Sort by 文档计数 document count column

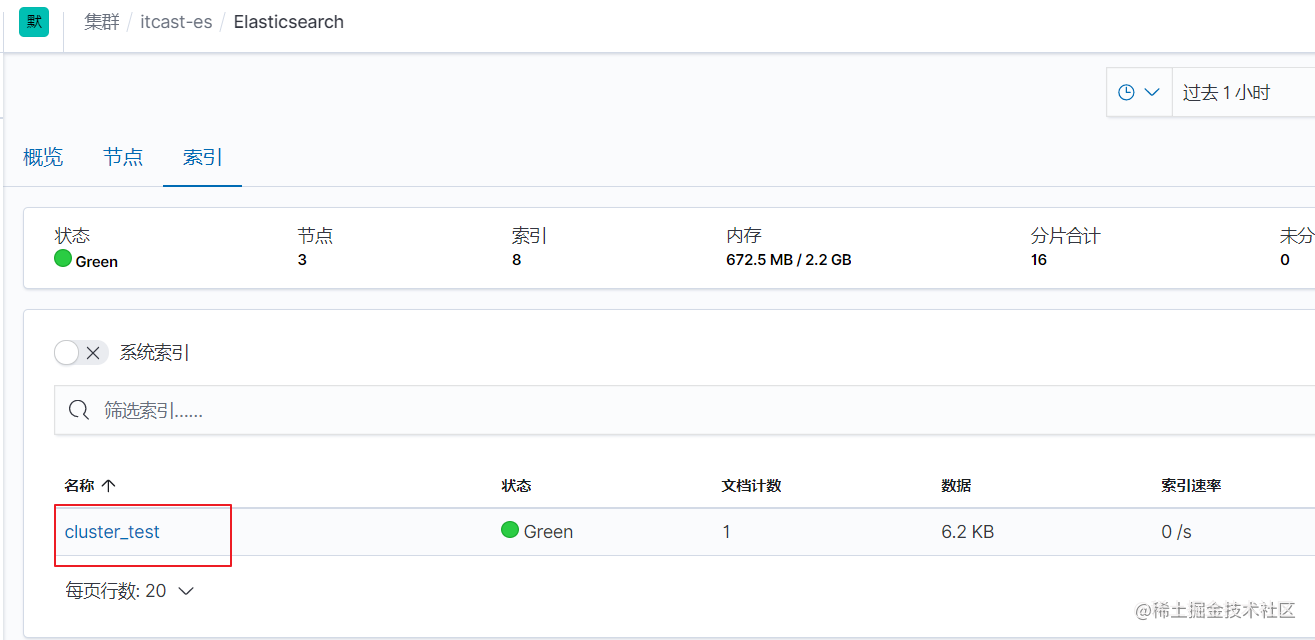click(751, 486)
